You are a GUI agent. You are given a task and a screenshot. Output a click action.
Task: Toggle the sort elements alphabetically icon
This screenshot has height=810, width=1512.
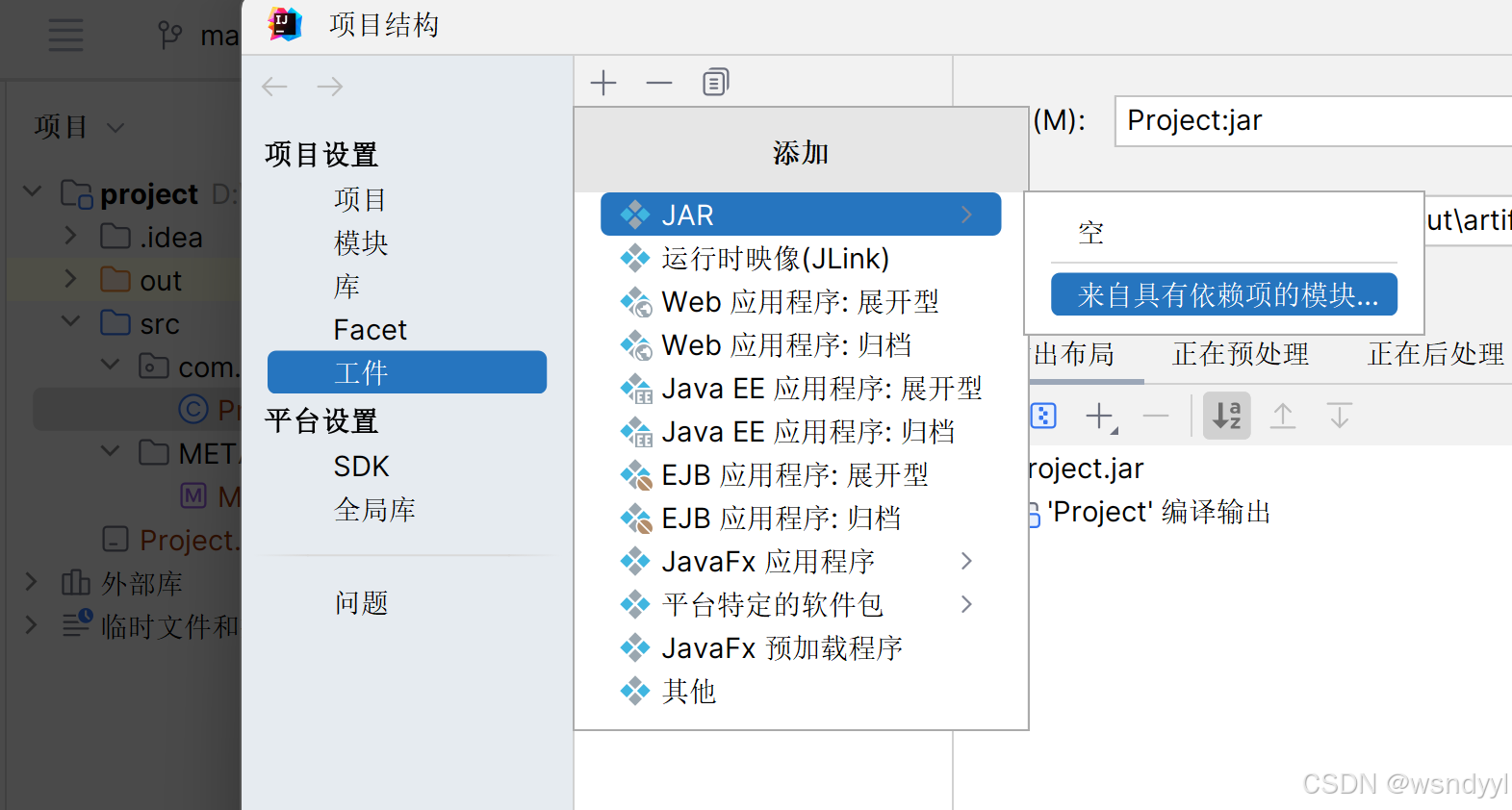click(x=1226, y=416)
